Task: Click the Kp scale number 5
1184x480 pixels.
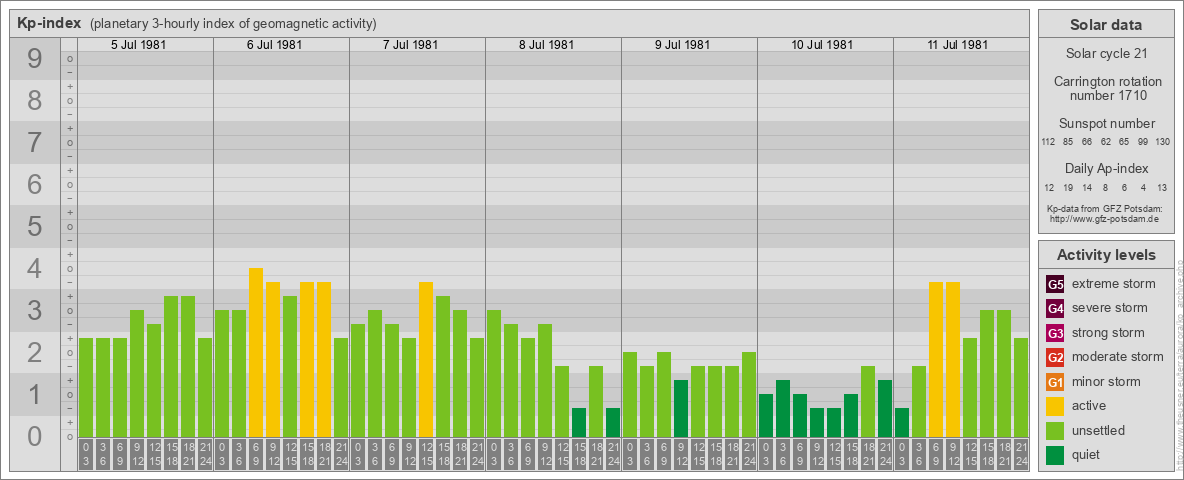Action: [34, 226]
